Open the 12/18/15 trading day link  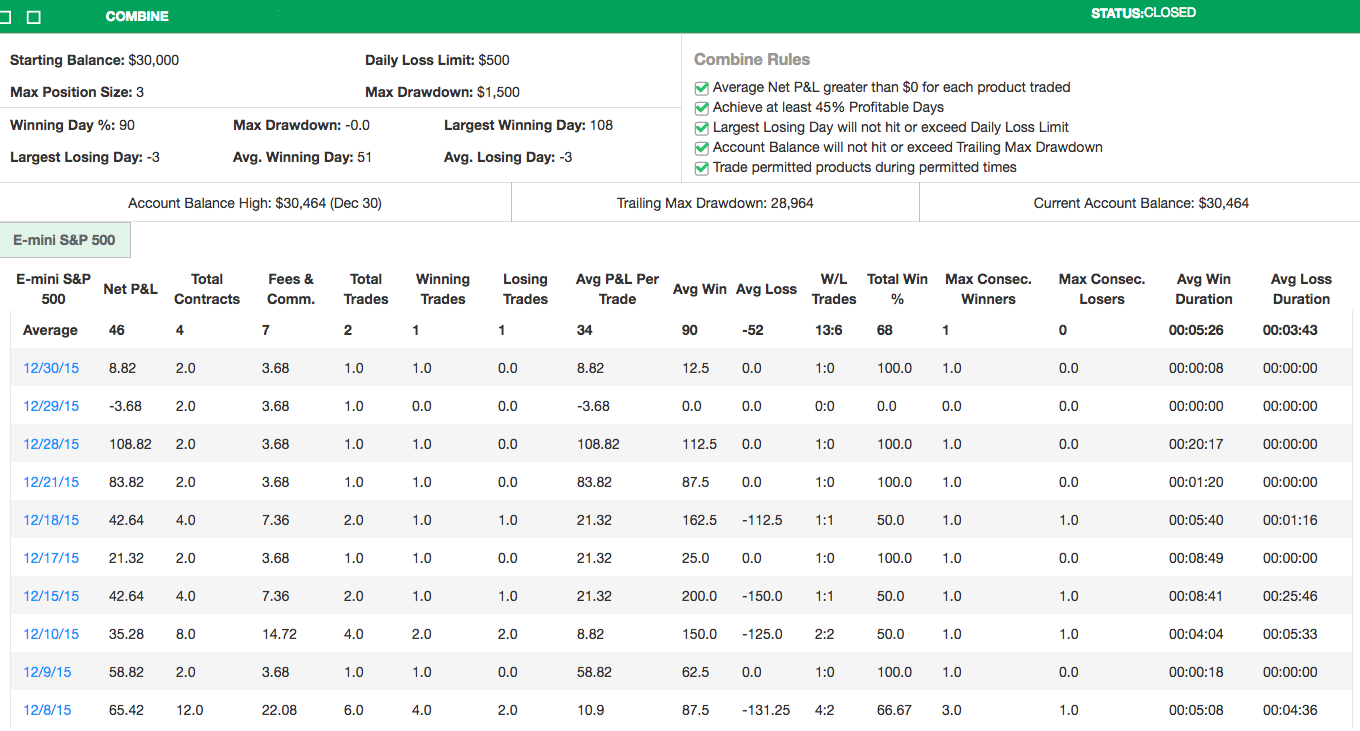click(51, 520)
